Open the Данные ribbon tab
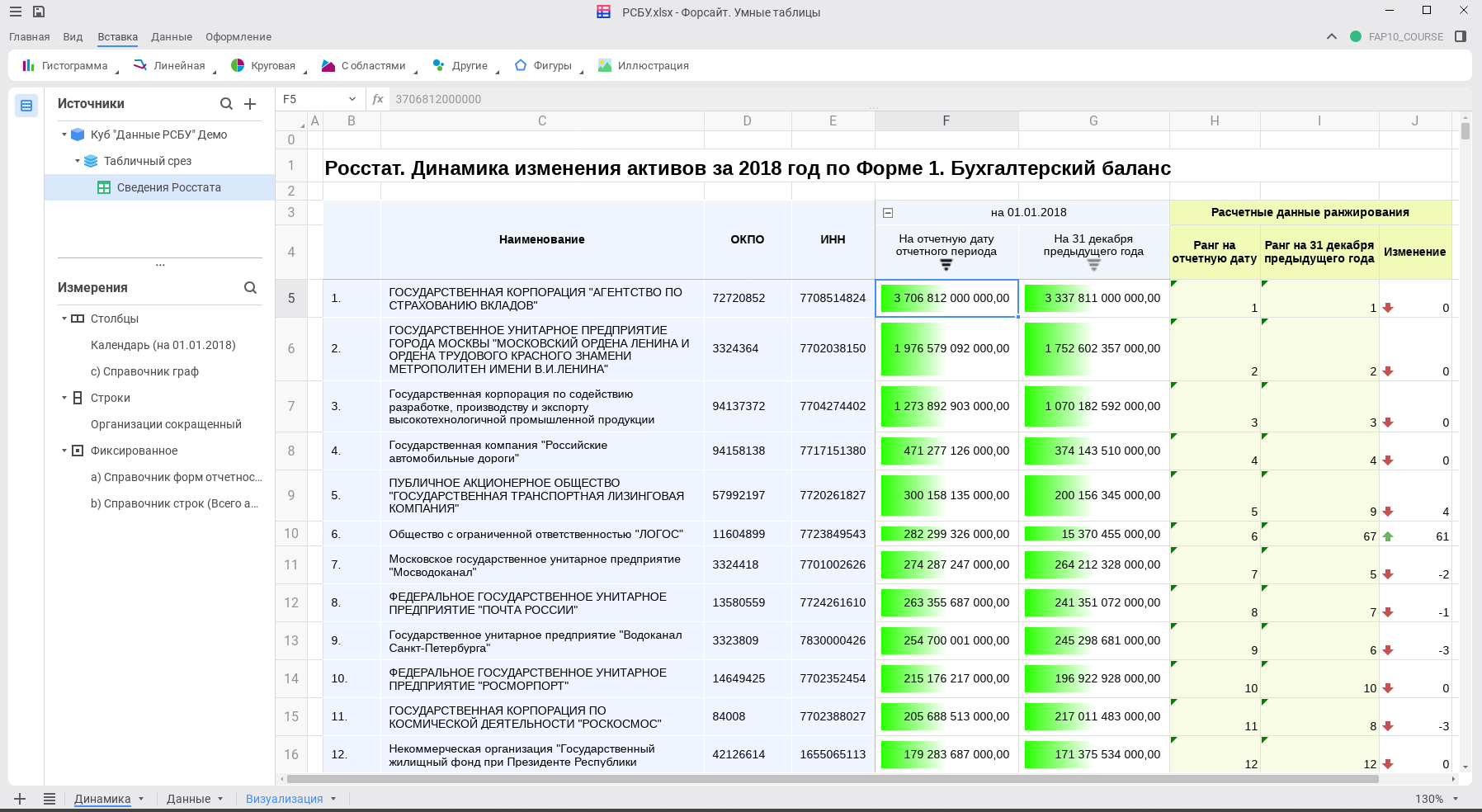 172,37
